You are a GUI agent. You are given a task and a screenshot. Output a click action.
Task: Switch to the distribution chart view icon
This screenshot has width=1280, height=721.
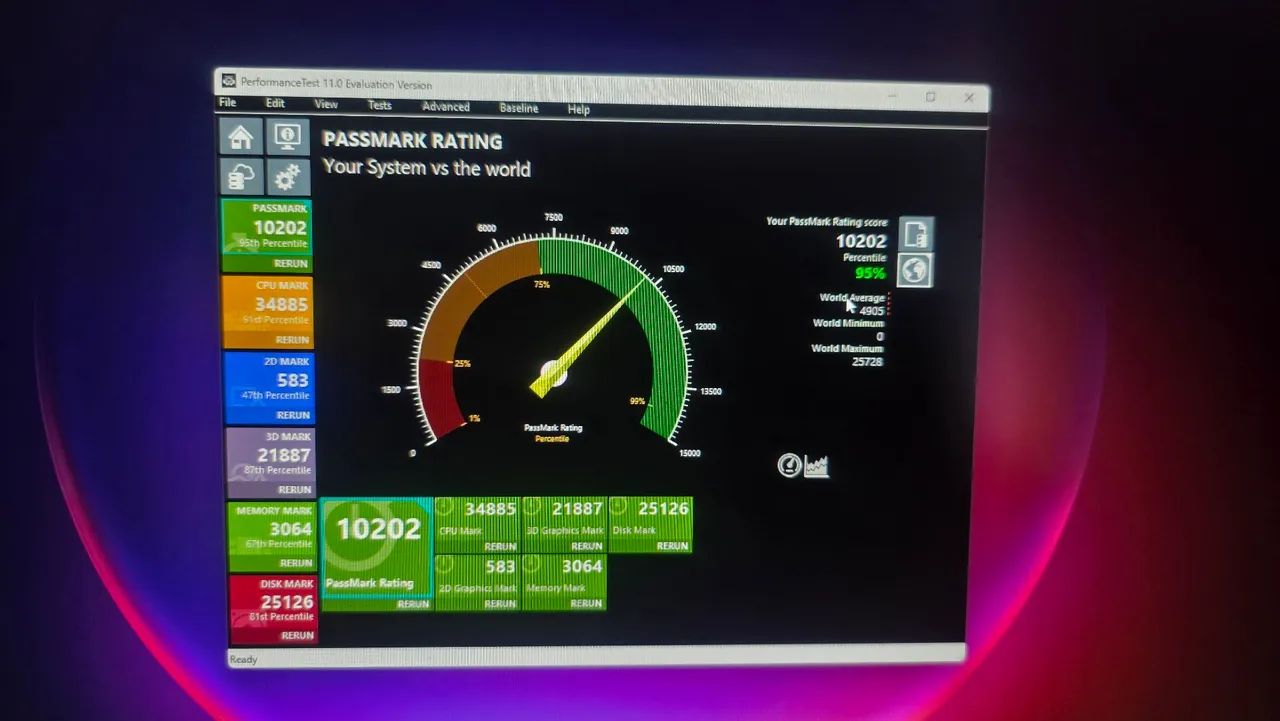pyautogui.click(x=817, y=465)
